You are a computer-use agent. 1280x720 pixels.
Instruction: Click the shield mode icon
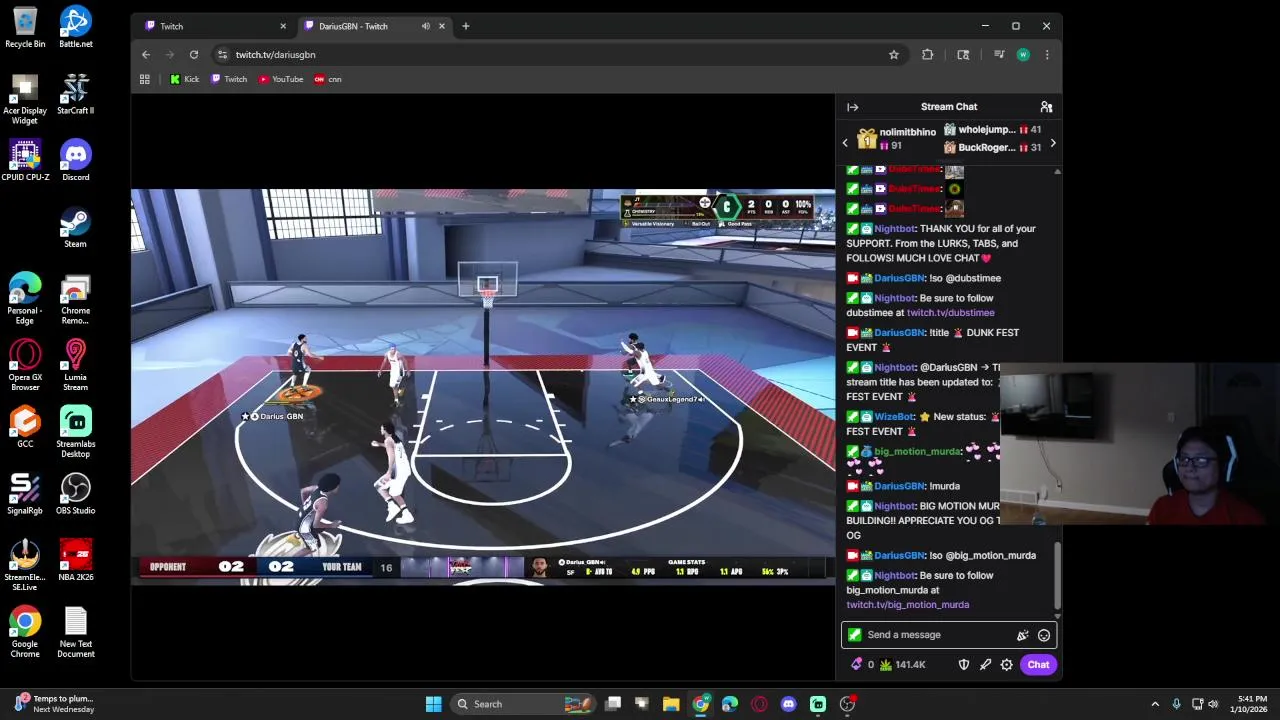[964, 665]
